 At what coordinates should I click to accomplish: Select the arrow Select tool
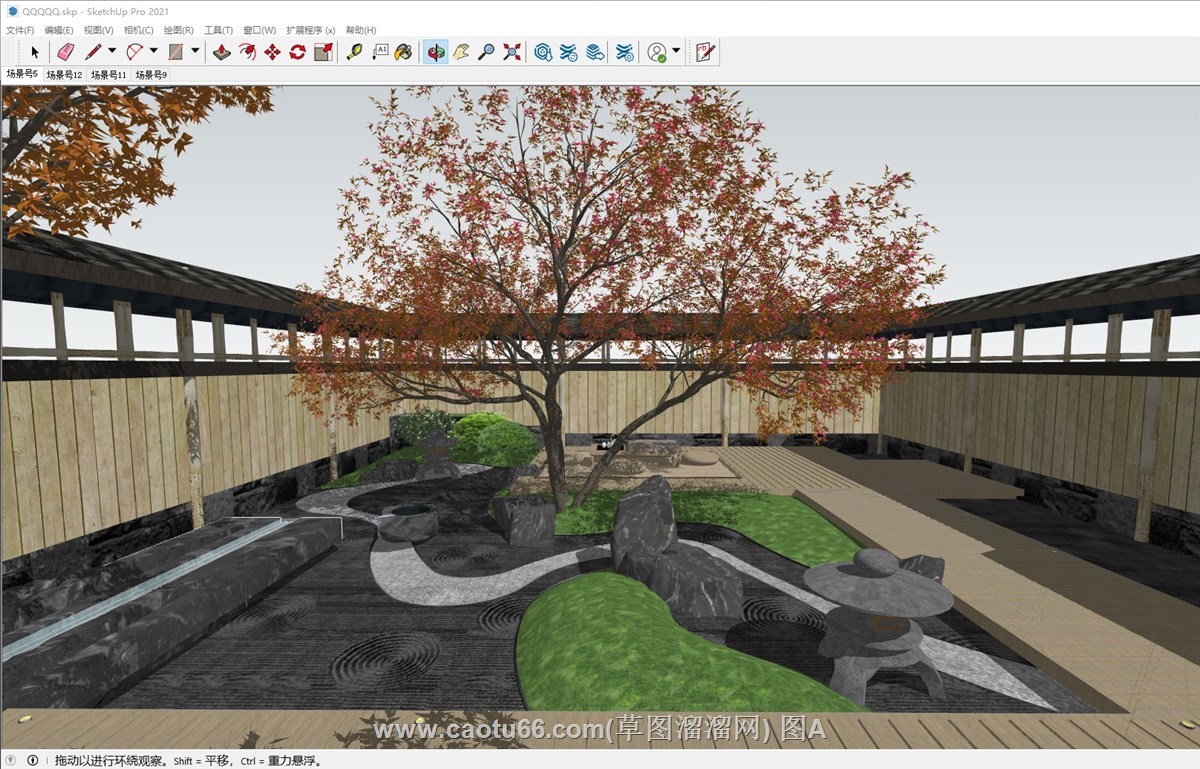coord(35,52)
